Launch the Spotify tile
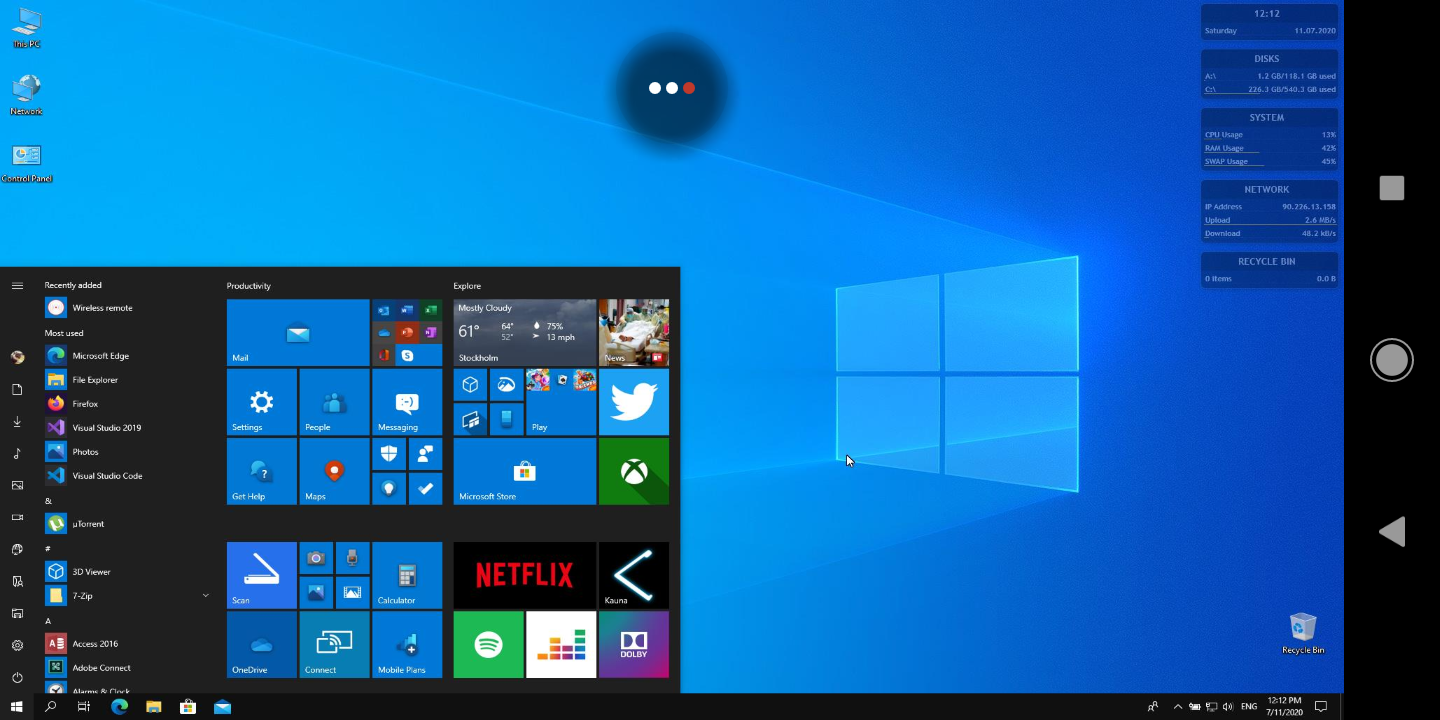Image resolution: width=1440 pixels, height=720 pixels. point(489,645)
